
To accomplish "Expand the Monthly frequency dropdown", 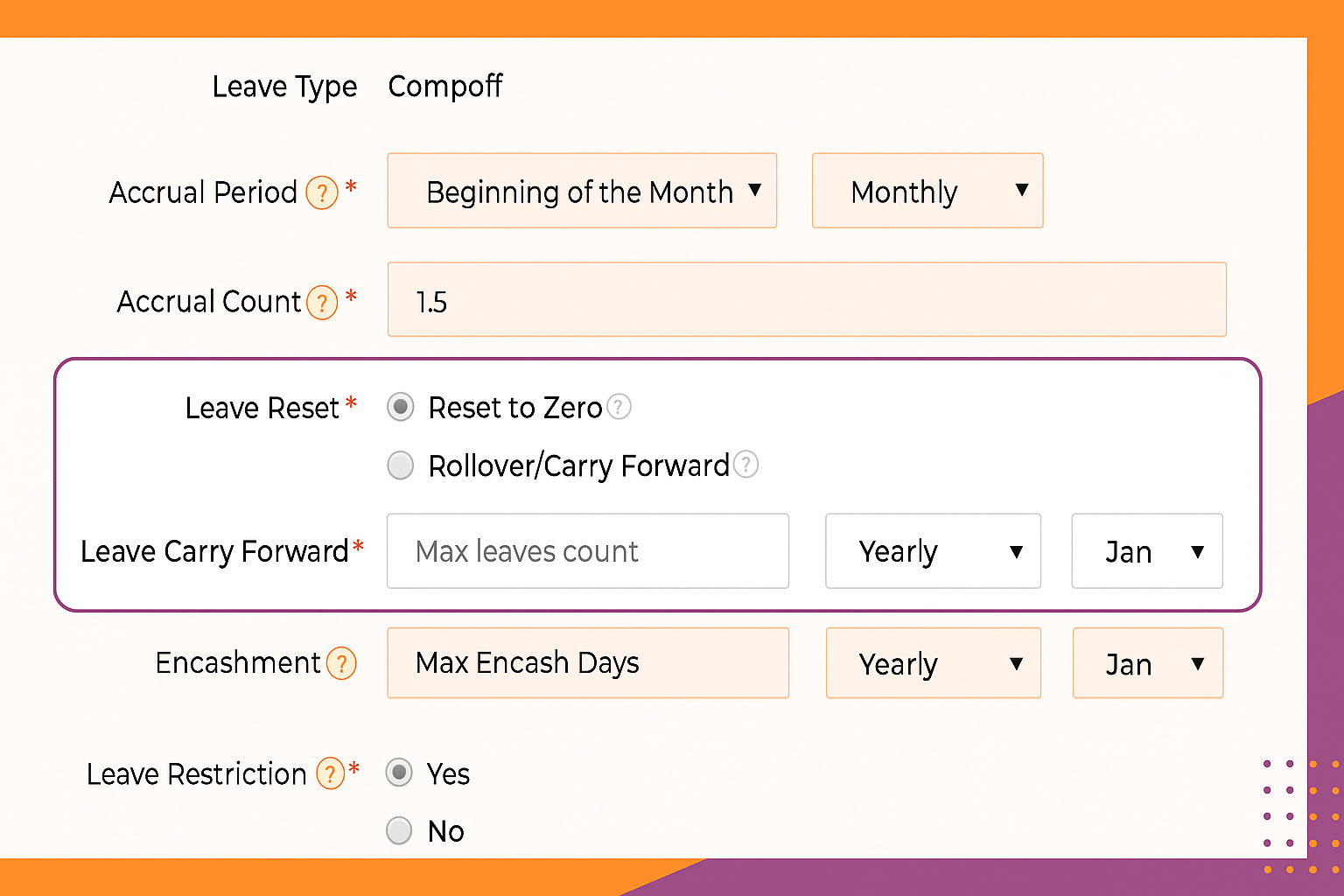I will click(x=927, y=191).
